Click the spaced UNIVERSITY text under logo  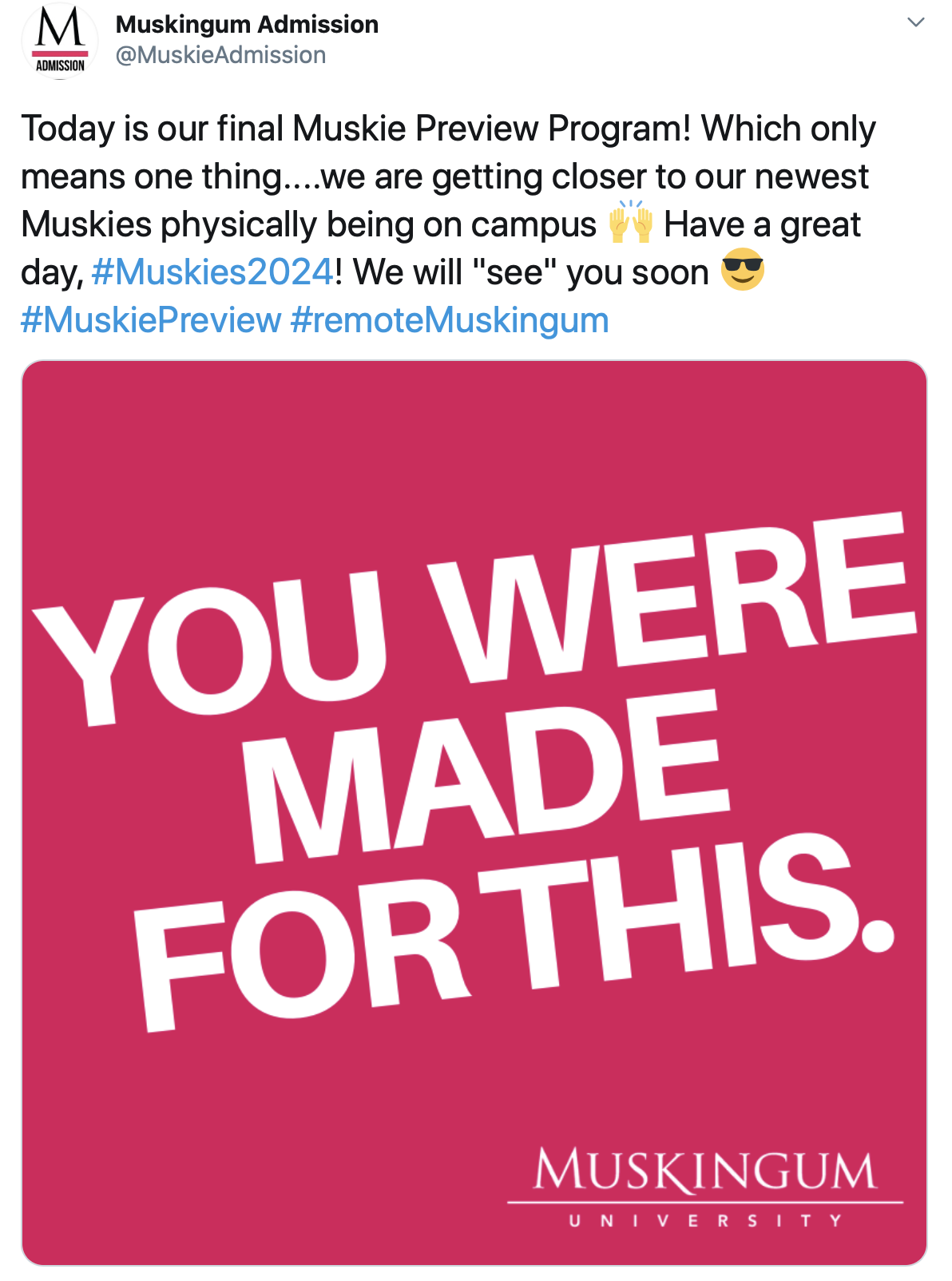coord(705,1220)
